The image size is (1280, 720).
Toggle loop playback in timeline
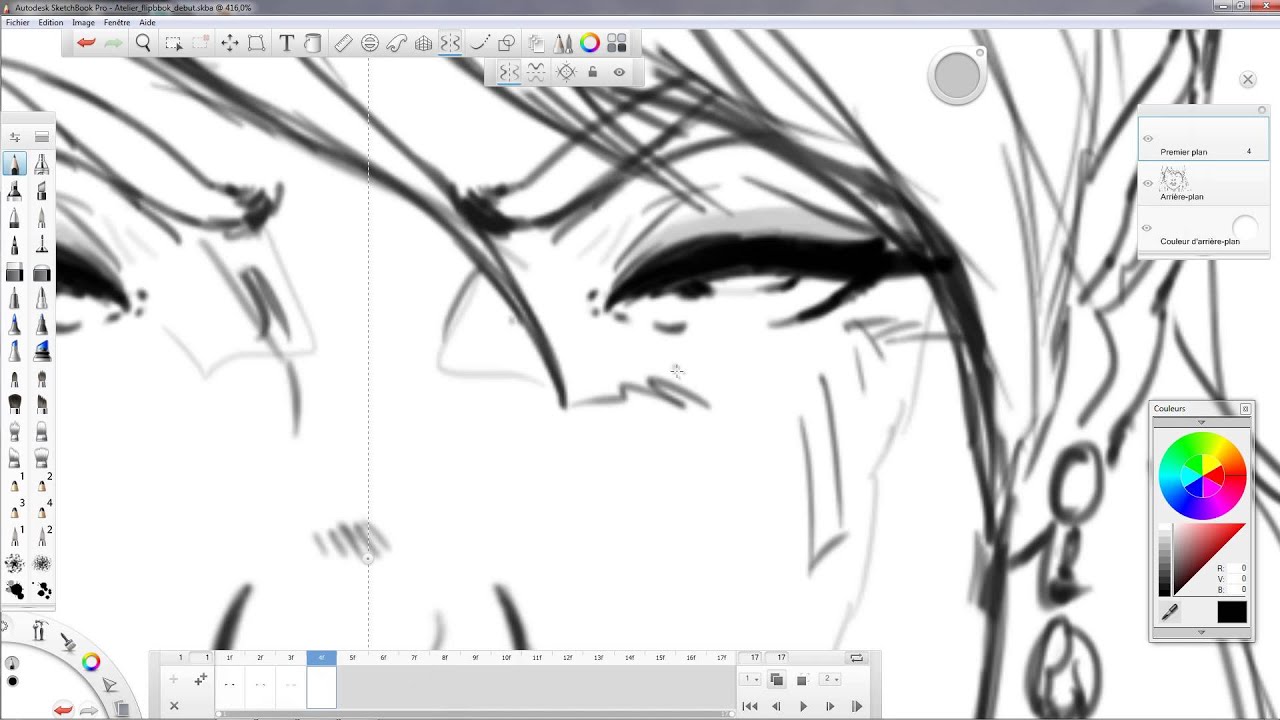pyautogui.click(x=857, y=658)
